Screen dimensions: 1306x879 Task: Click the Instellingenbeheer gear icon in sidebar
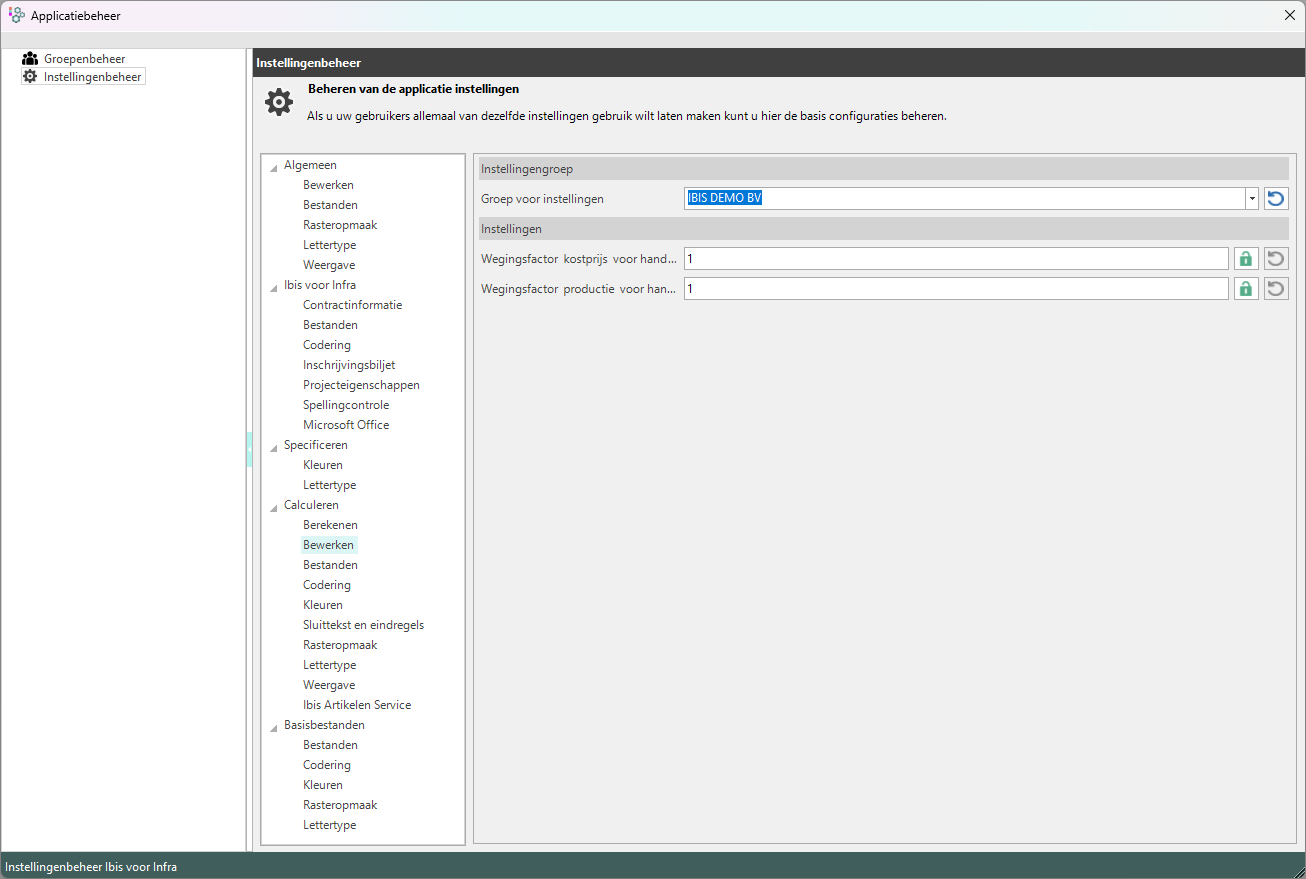(x=30, y=76)
